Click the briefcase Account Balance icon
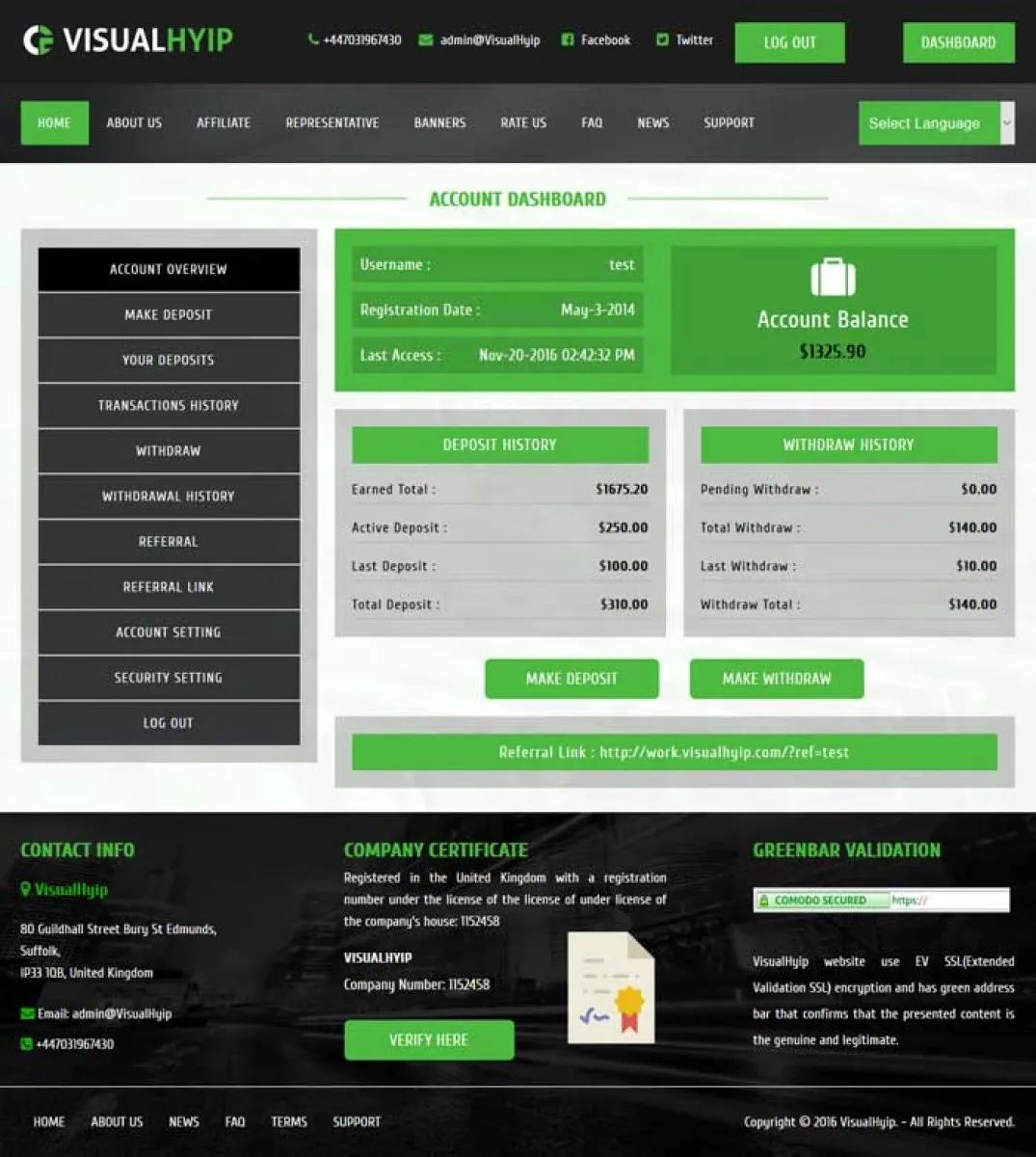The image size is (1036, 1157). pyautogui.click(x=833, y=277)
